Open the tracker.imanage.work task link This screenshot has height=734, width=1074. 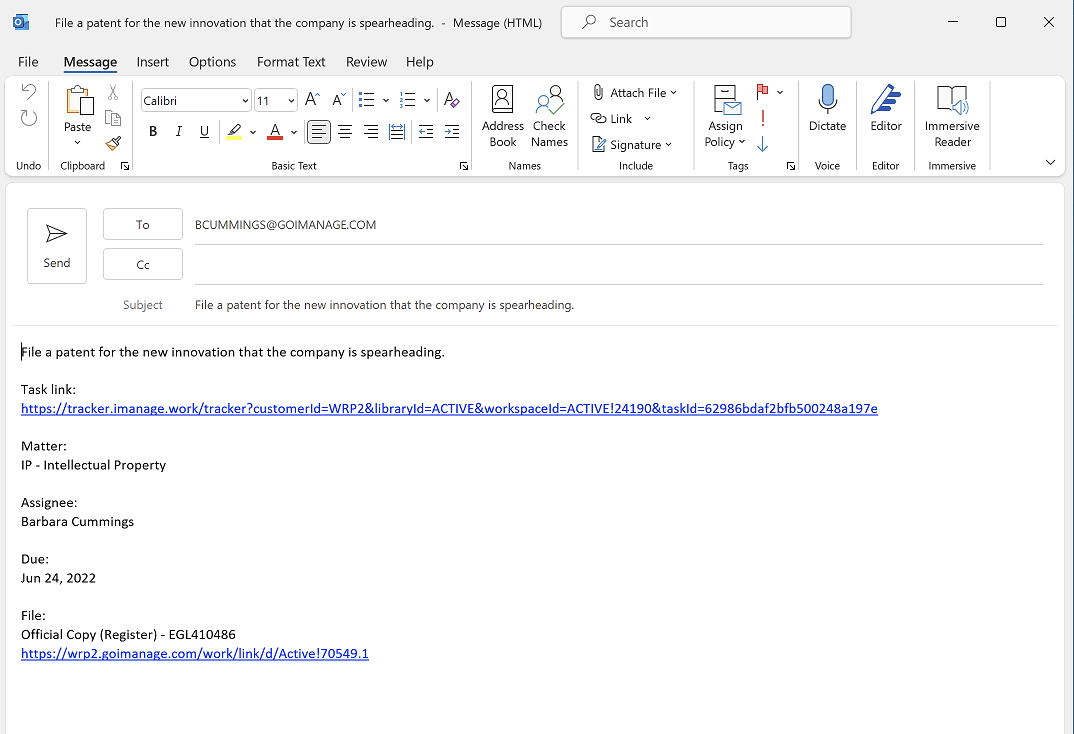click(x=449, y=408)
